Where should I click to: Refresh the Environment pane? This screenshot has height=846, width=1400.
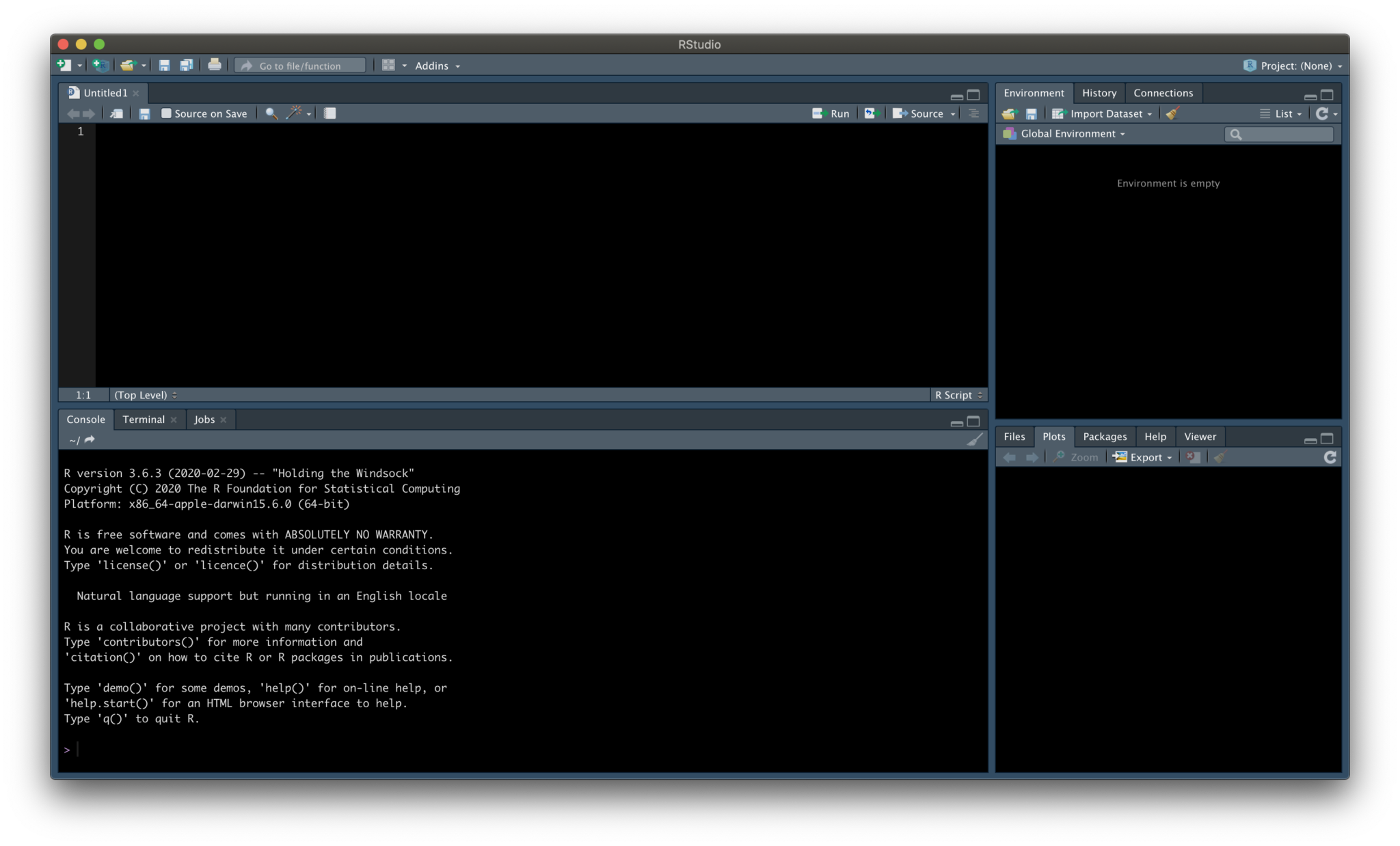click(x=1322, y=113)
